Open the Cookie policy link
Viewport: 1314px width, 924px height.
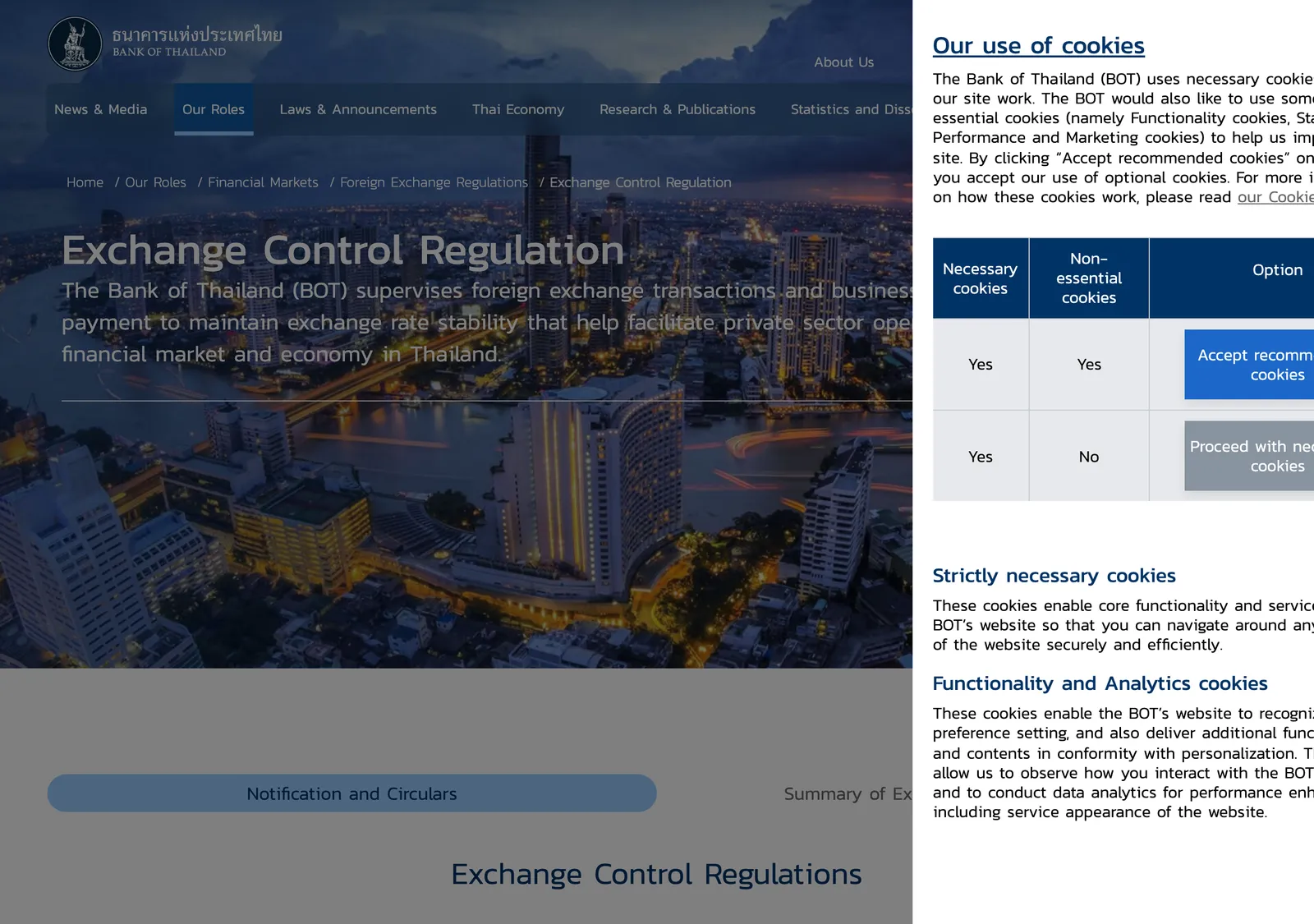pos(1275,197)
